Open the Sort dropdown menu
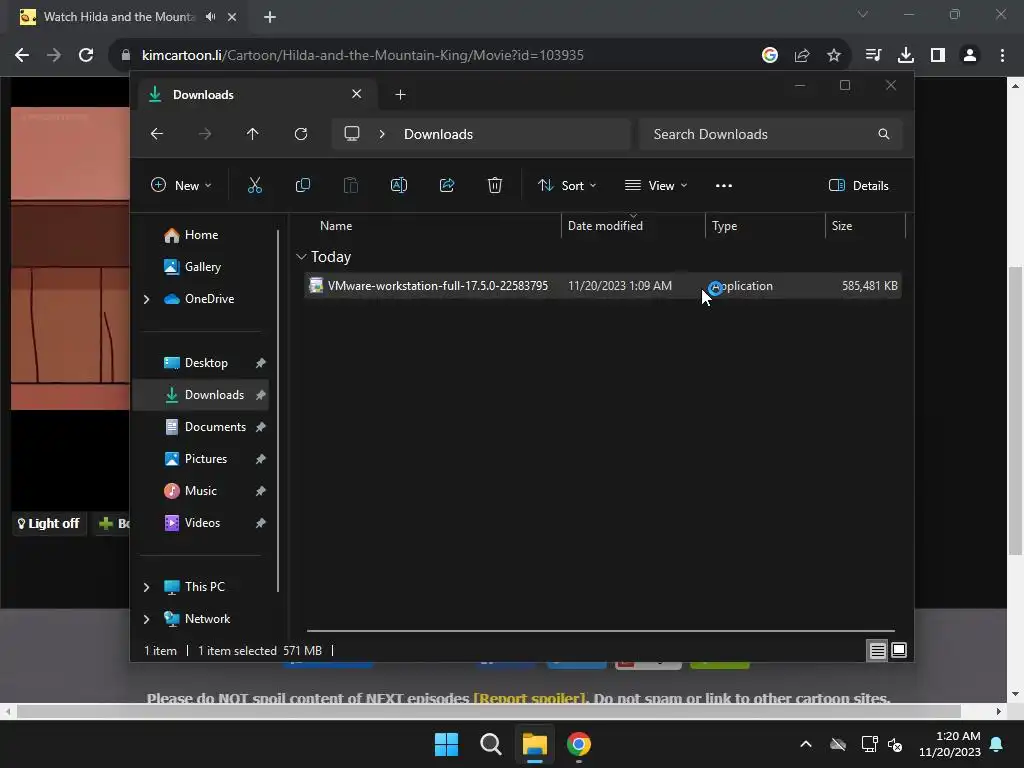Image resolution: width=1024 pixels, height=768 pixels. click(567, 185)
